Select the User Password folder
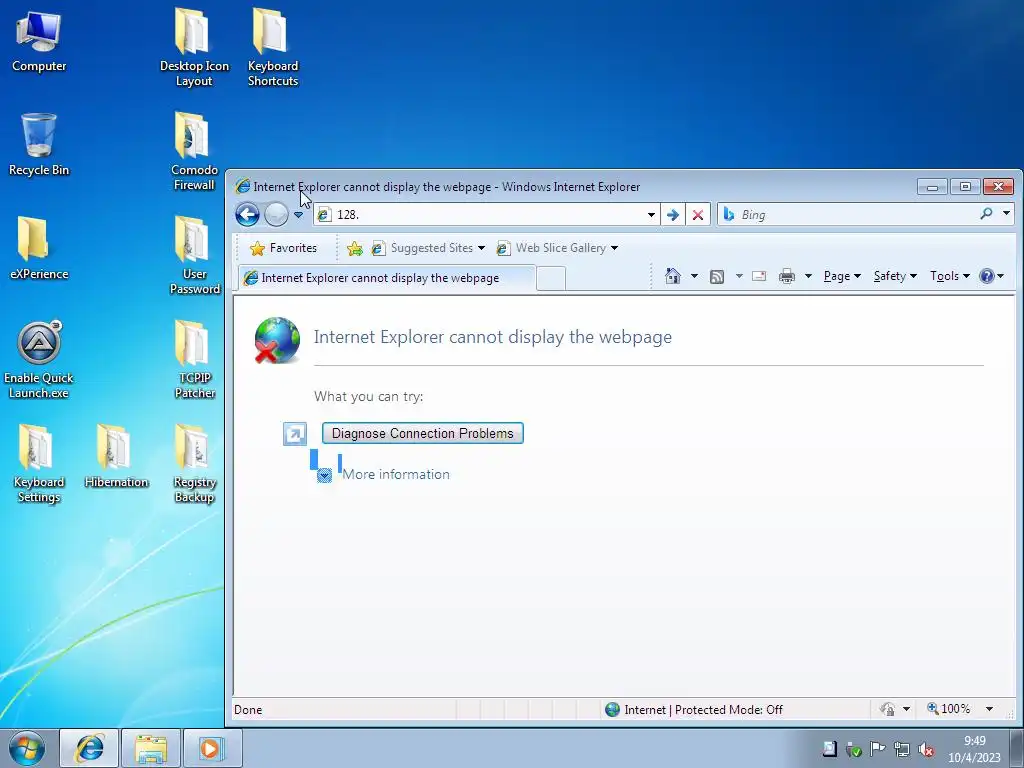Image resolution: width=1024 pixels, height=768 pixels. [x=194, y=256]
